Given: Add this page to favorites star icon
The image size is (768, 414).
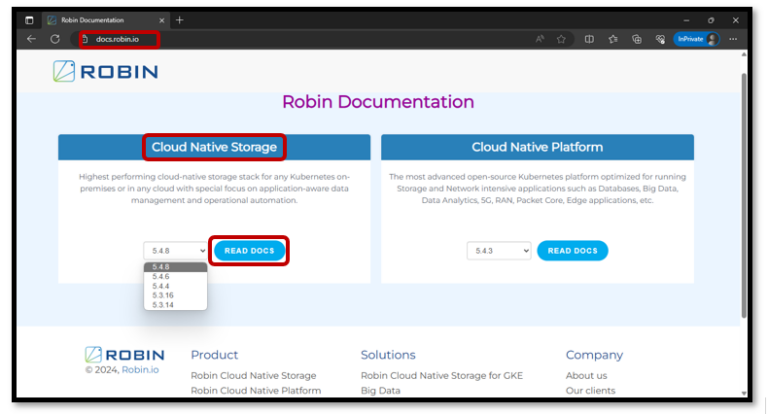Looking at the screenshot, I should point(561,39).
